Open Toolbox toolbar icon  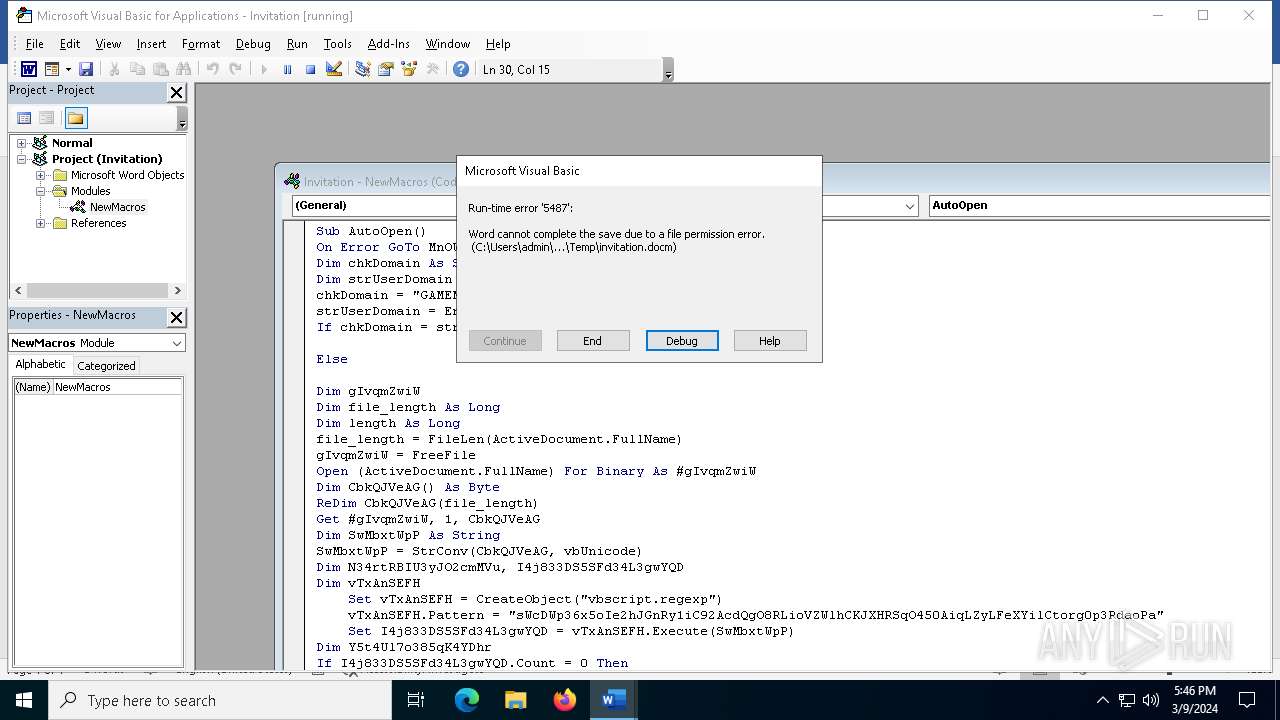tap(432, 69)
